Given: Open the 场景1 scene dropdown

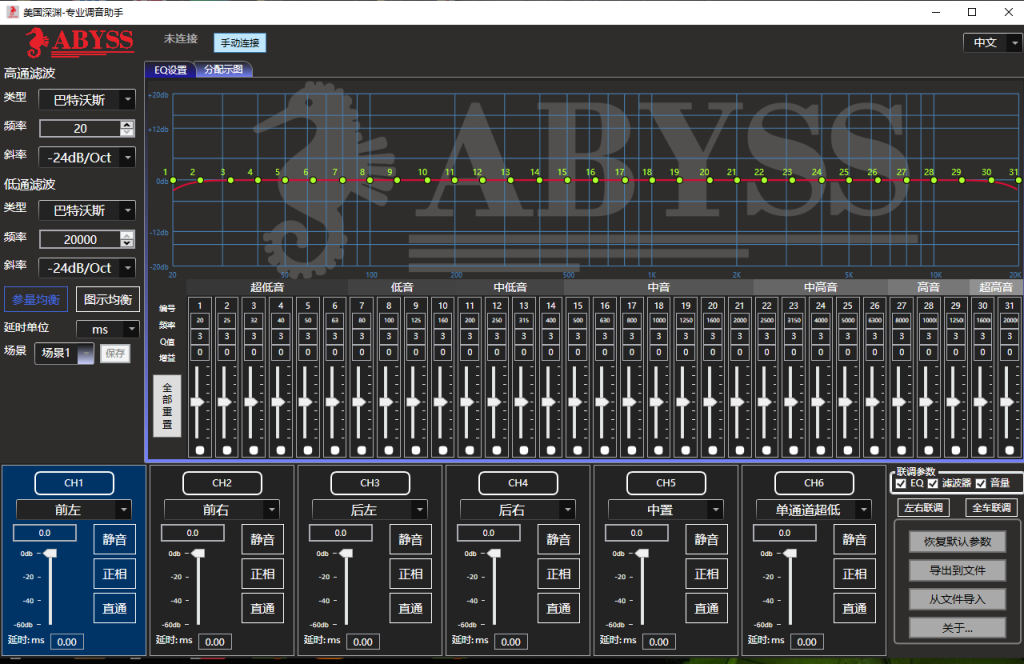Looking at the screenshot, I should point(64,353).
